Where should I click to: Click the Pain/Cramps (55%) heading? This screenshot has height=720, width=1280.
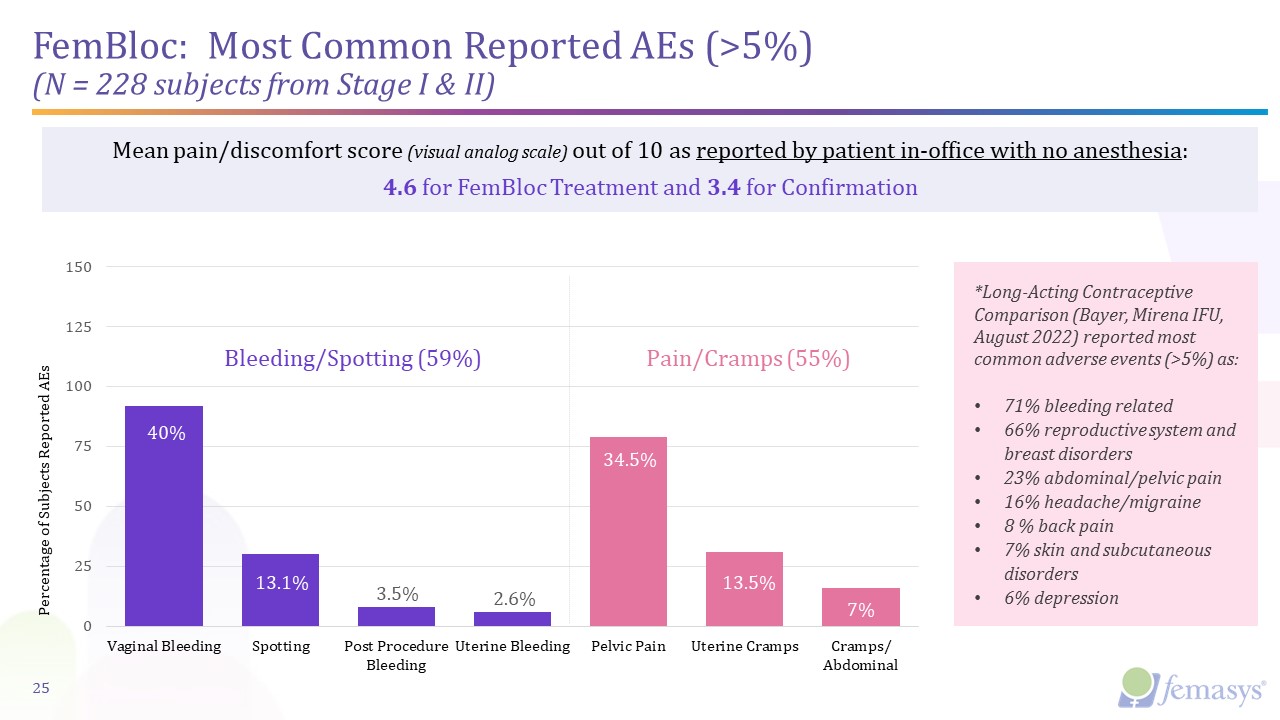coord(748,359)
